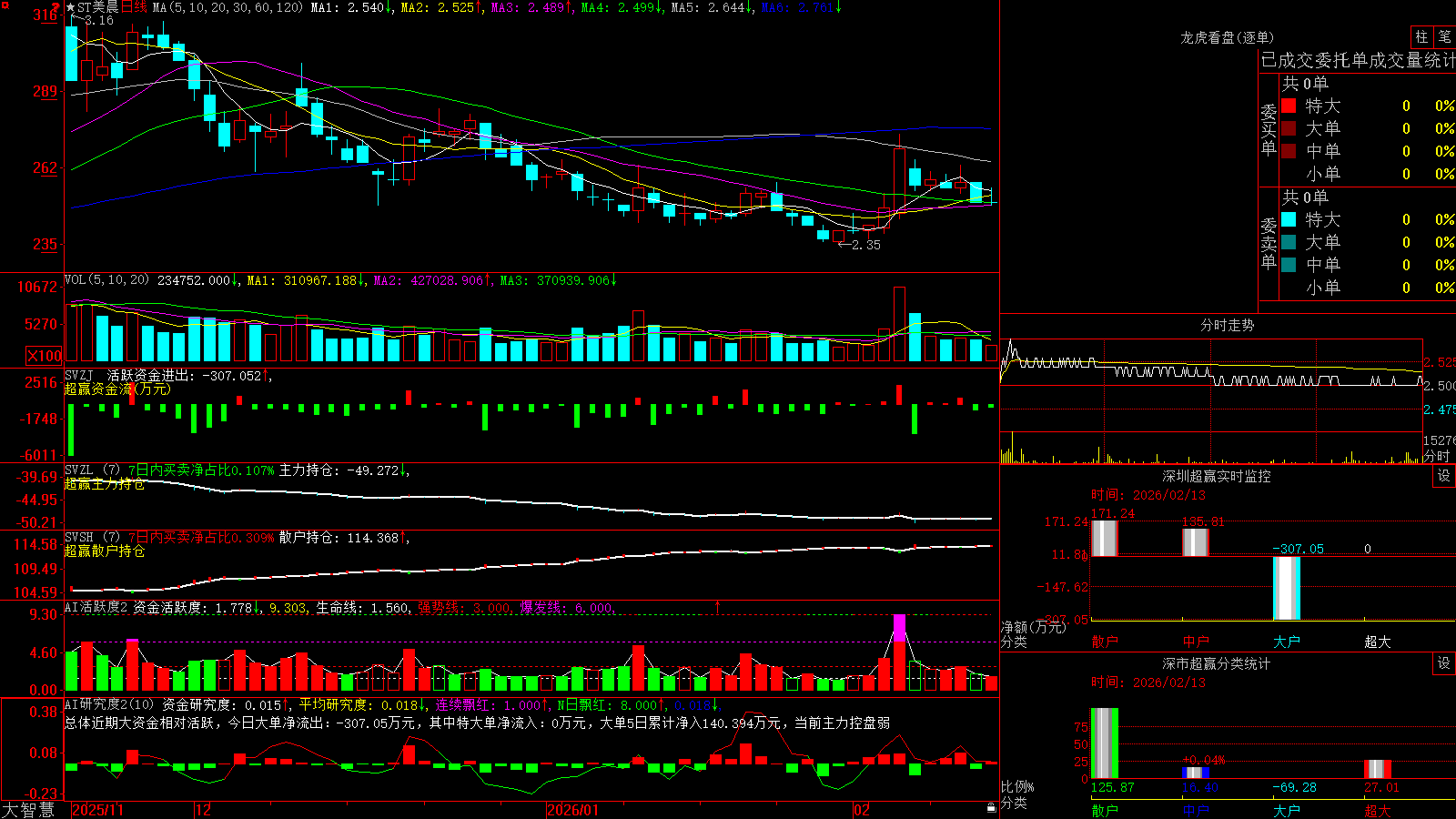Click the star icon before ST美晨
Viewport: 1456px width, 819px height.
pyautogui.click(x=70, y=7)
